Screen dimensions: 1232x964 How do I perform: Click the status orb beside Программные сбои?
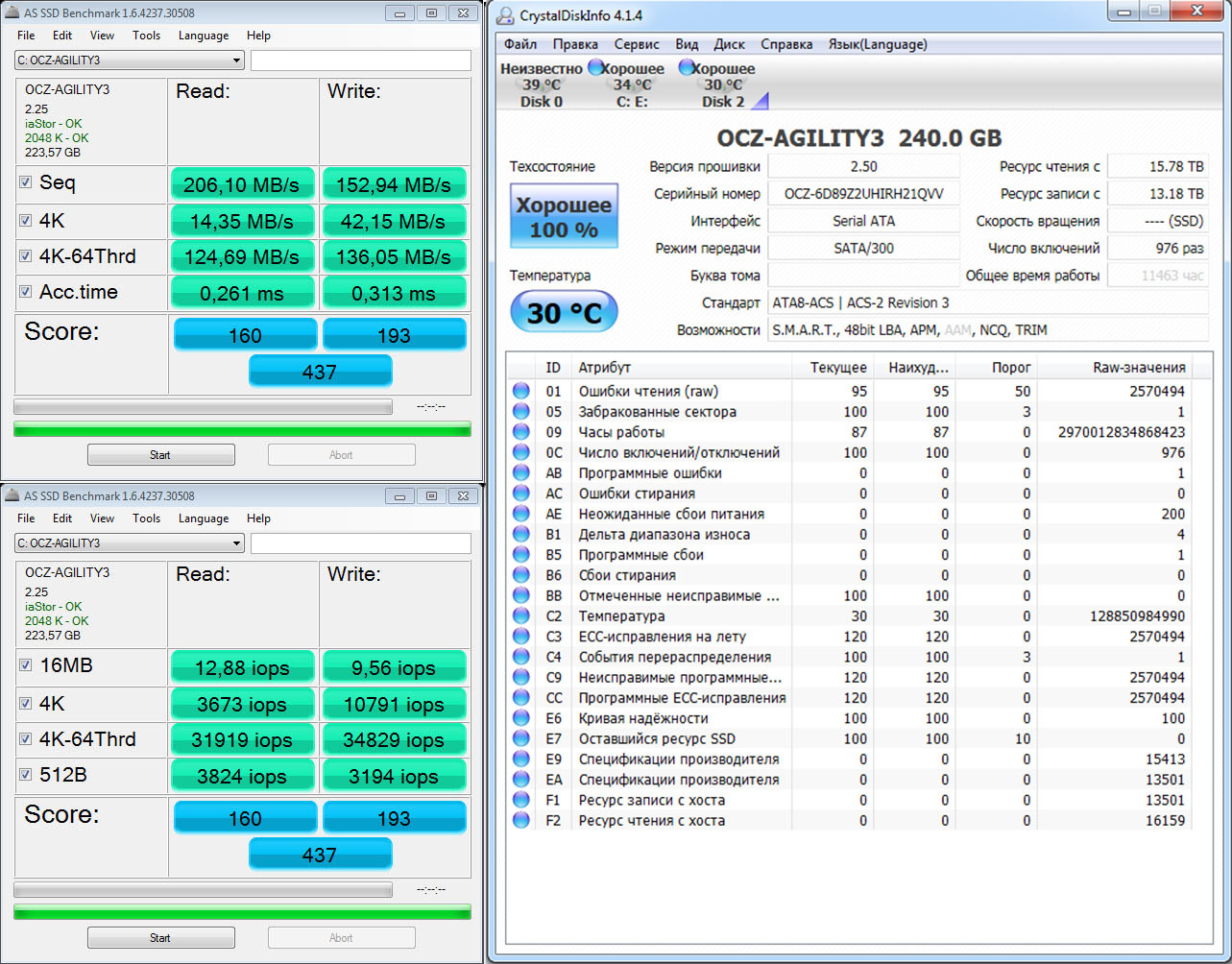pos(521,554)
